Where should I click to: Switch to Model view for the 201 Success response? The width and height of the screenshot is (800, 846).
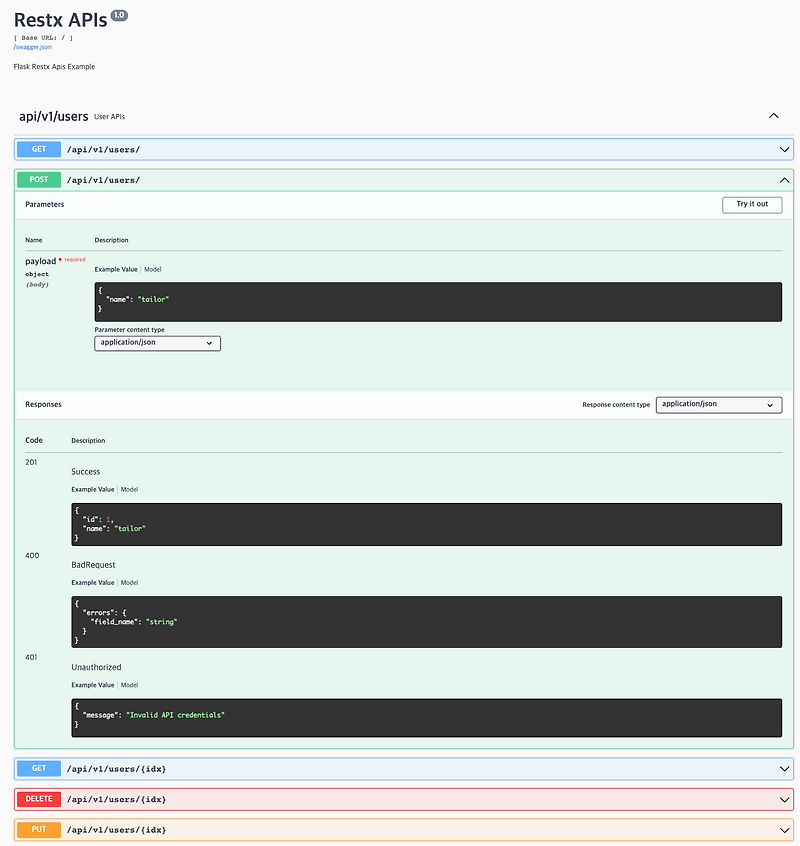pos(129,489)
